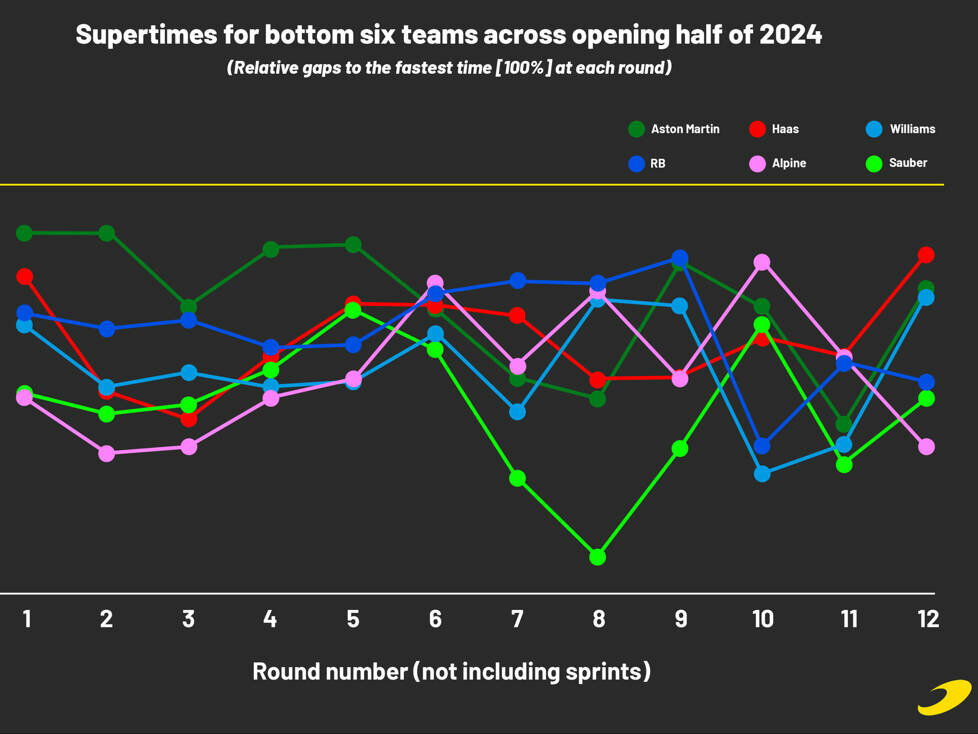
Task: Select round number 12 axis label
Action: pos(928,619)
